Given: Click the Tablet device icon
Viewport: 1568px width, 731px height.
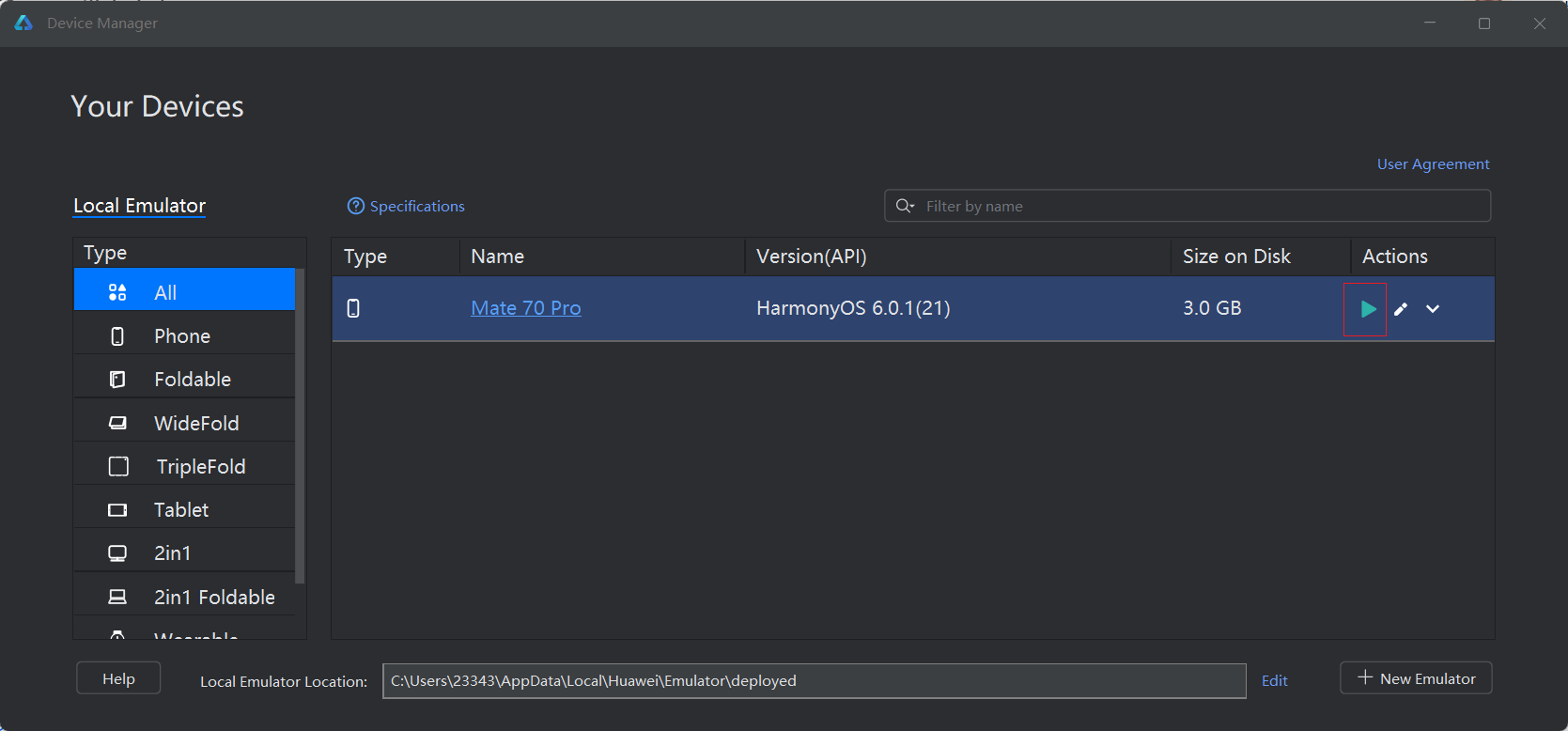Looking at the screenshot, I should (117, 510).
